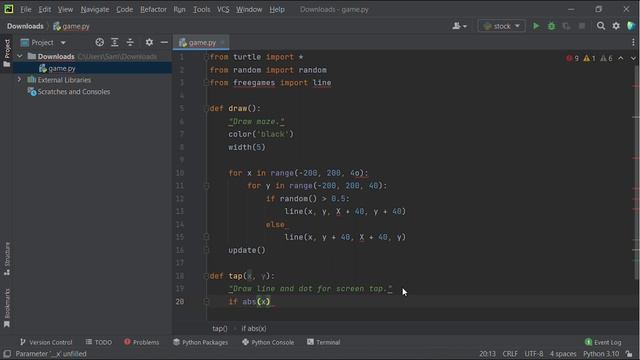Image resolution: width=640 pixels, height=360 pixels.
Task: Open the Tools menu
Action: 201,9
